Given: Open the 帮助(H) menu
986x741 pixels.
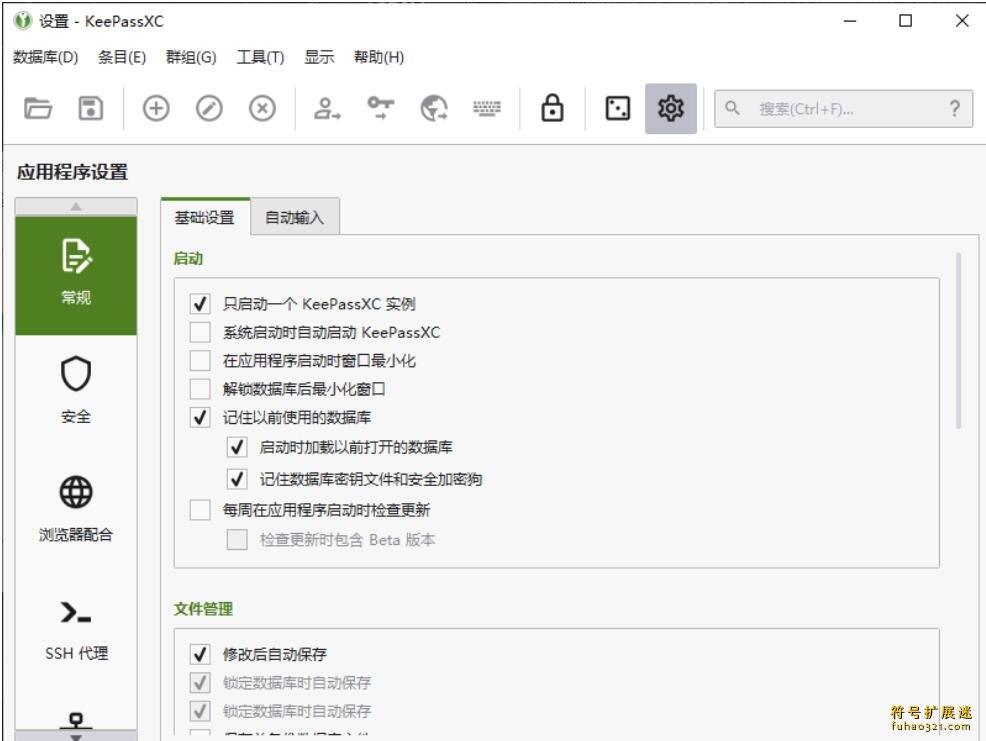Looking at the screenshot, I should 379,57.
